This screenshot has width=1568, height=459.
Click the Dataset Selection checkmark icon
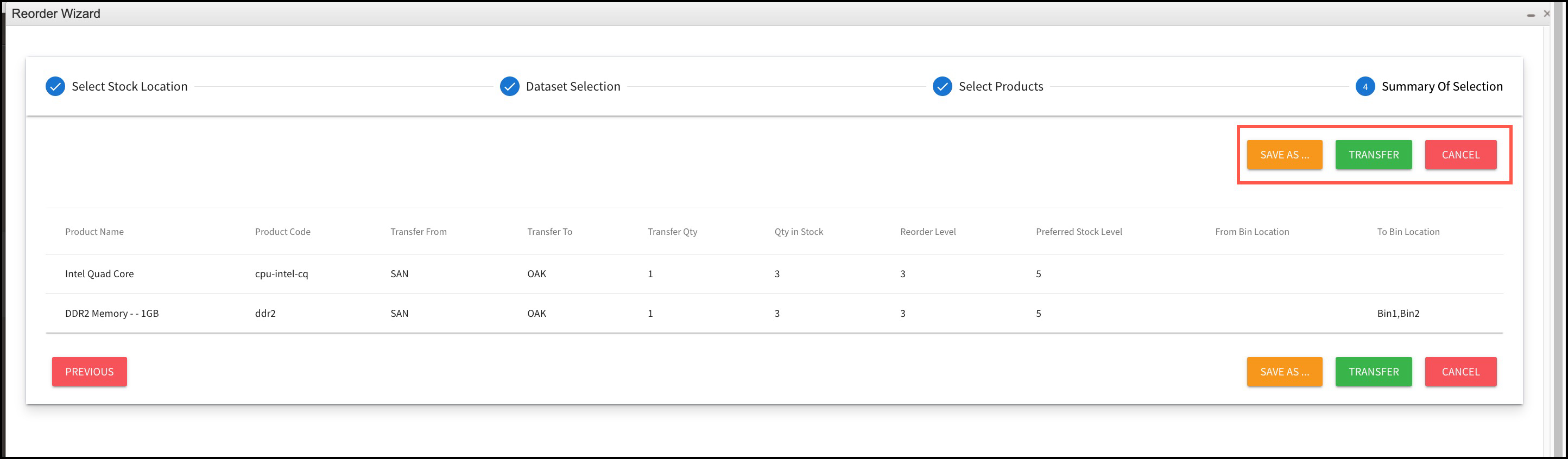pyautogui.click(x=509, y=86)
